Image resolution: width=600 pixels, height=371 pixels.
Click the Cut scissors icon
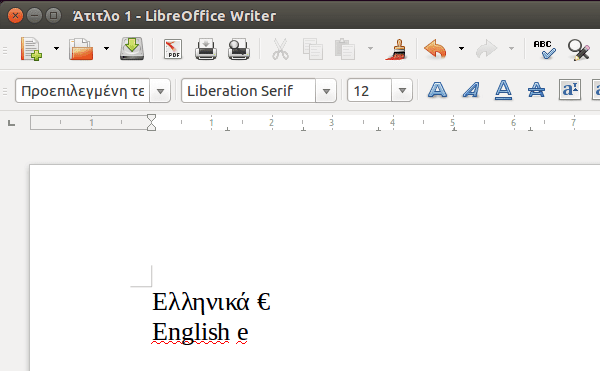(280, 49)
